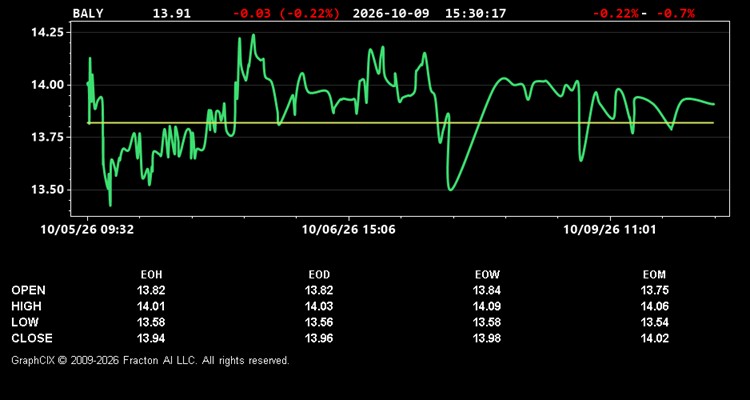Click the EOM high value 14.06
This screenshot has width=750, height=400.
655,306
